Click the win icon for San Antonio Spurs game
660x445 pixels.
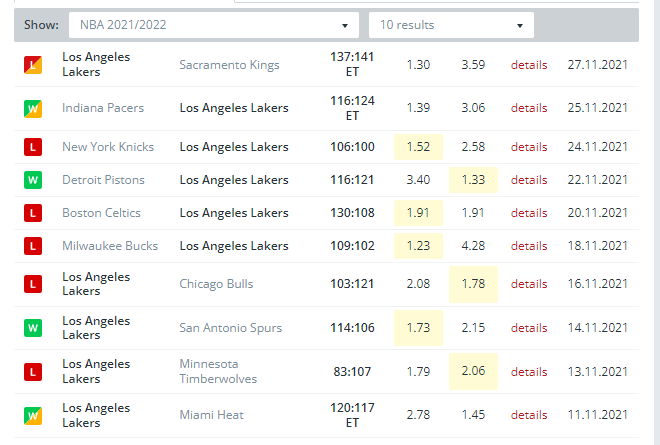pos(33,328)
